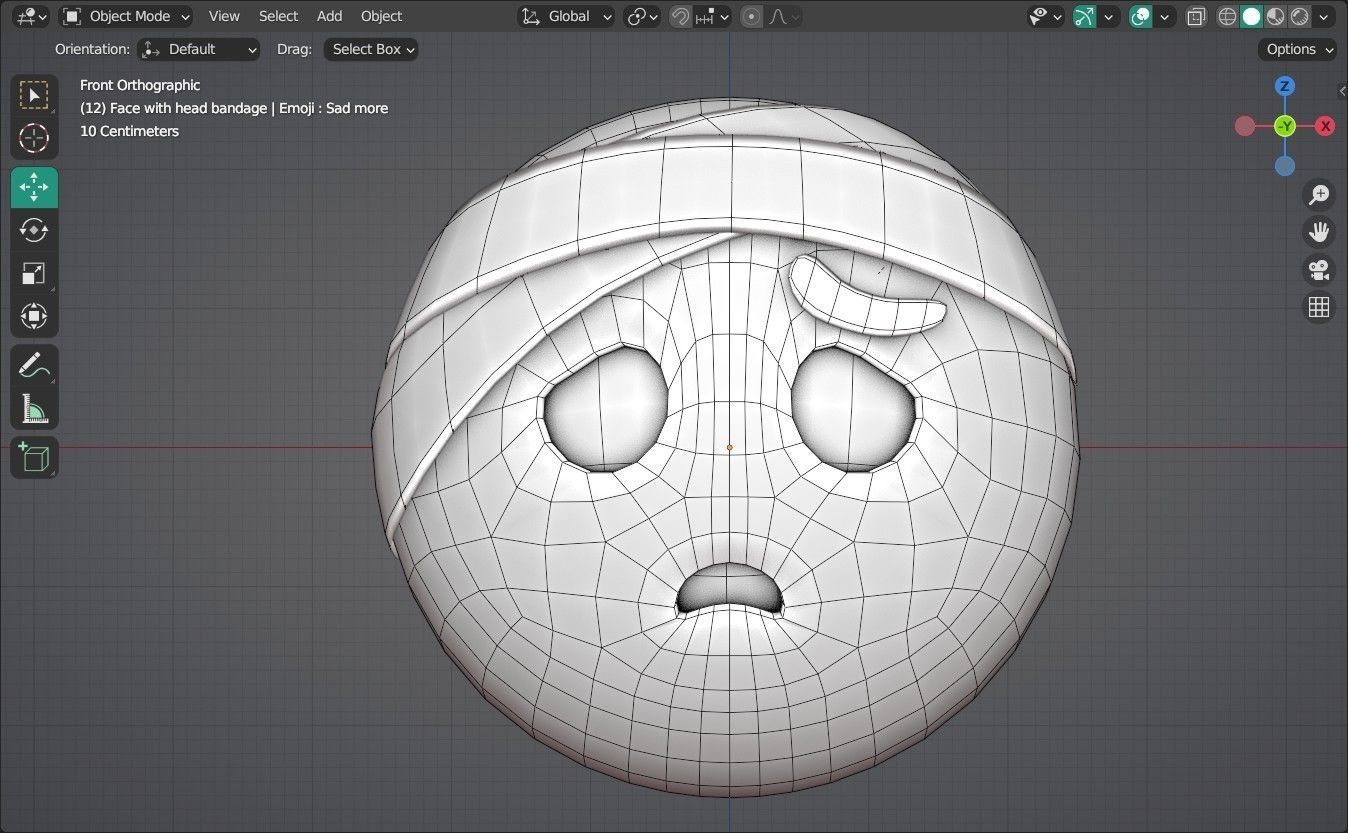The width and height of the screenshot is (1348, 833).
Task: Activate the 3D Cursor tool
Action: (34, 138)
